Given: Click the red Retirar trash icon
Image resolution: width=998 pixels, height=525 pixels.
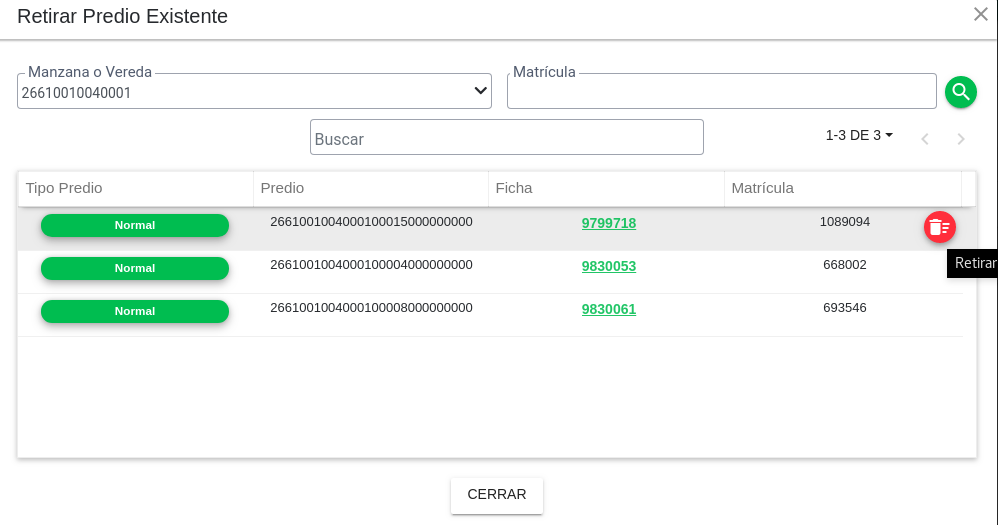Looking at the screenshot, I should [x=939, y=227].
